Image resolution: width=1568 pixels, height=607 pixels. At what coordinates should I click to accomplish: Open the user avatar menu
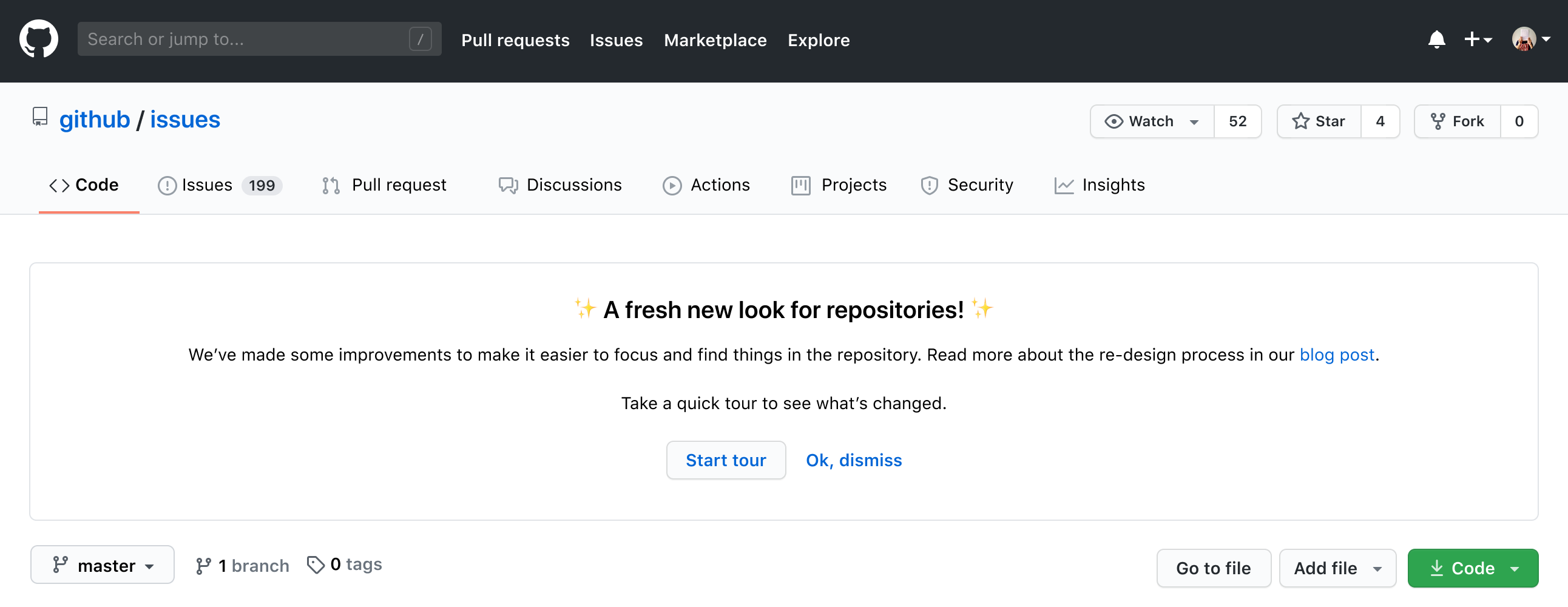(1531, 39)
